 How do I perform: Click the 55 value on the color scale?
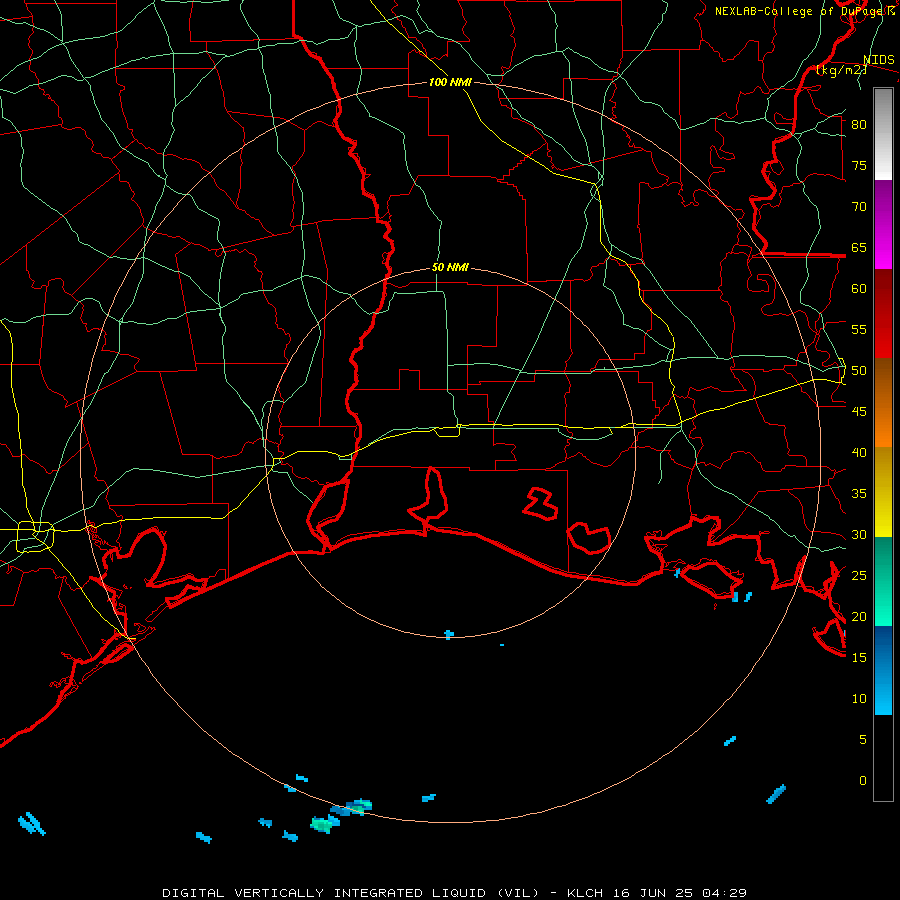[859, 329]
